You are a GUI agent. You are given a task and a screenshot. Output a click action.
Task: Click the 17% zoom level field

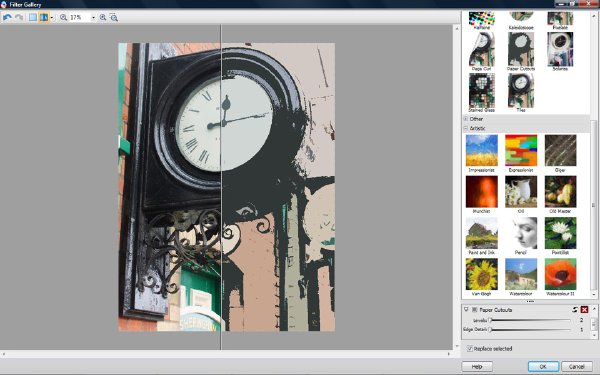point(80,18)
